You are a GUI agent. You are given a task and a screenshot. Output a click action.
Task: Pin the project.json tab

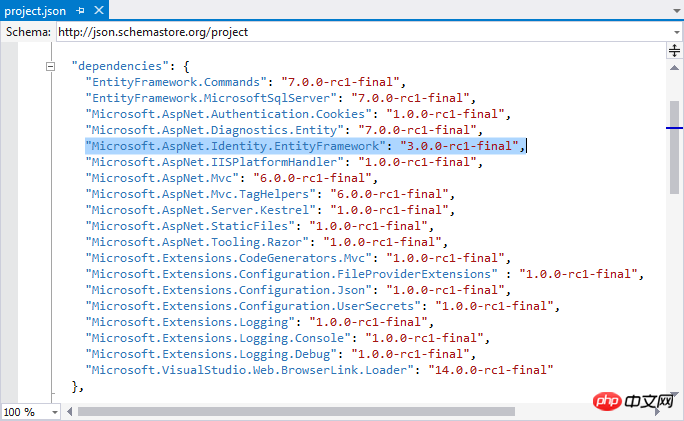tap(80, 10)
